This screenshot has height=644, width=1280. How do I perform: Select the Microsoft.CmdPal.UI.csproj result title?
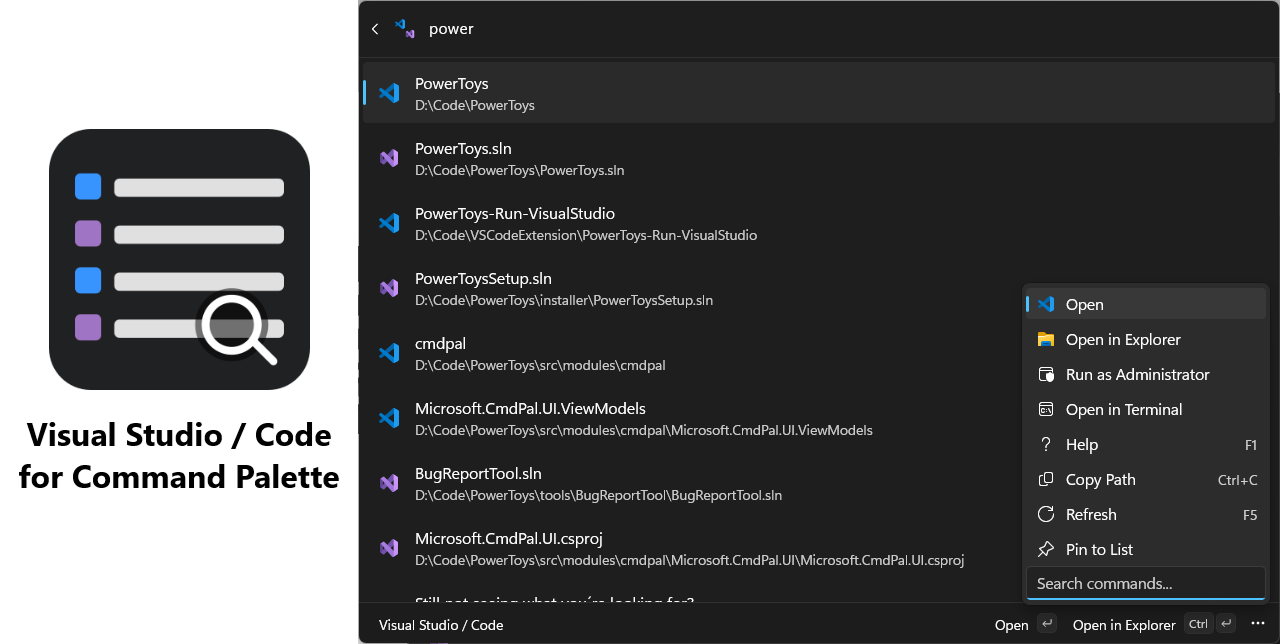pyautogui.click(x=509, y=539)
